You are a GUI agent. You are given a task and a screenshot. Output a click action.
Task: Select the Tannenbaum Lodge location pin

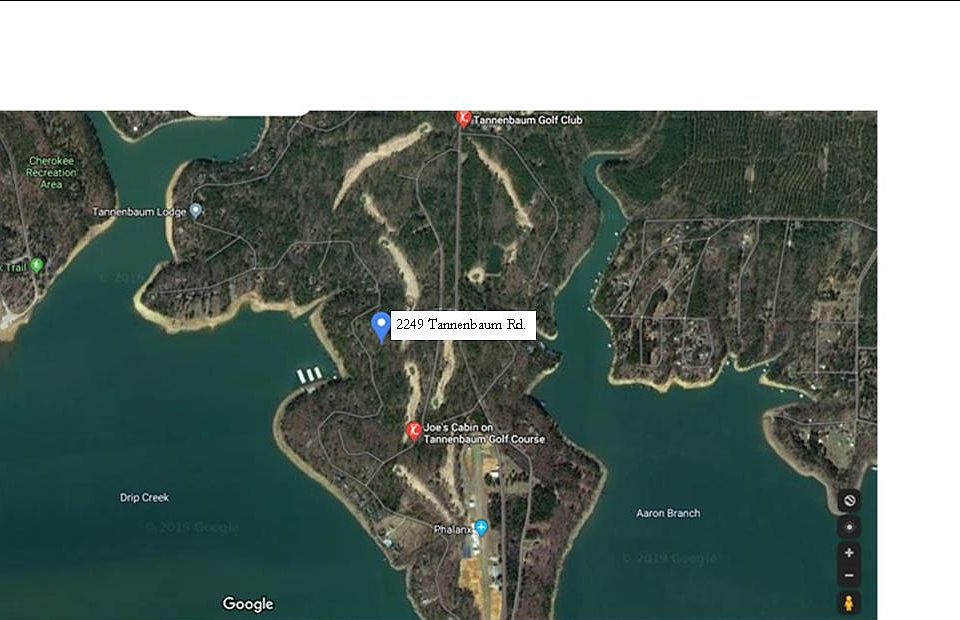195,211
